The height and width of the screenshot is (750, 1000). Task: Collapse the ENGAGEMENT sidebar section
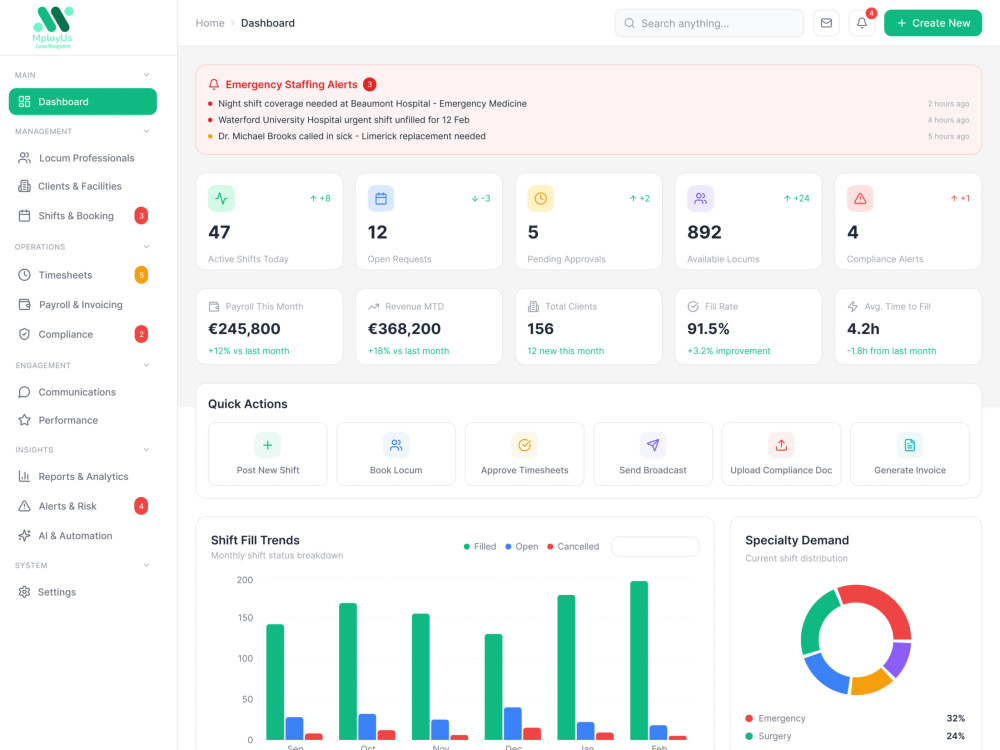point(147,365)
